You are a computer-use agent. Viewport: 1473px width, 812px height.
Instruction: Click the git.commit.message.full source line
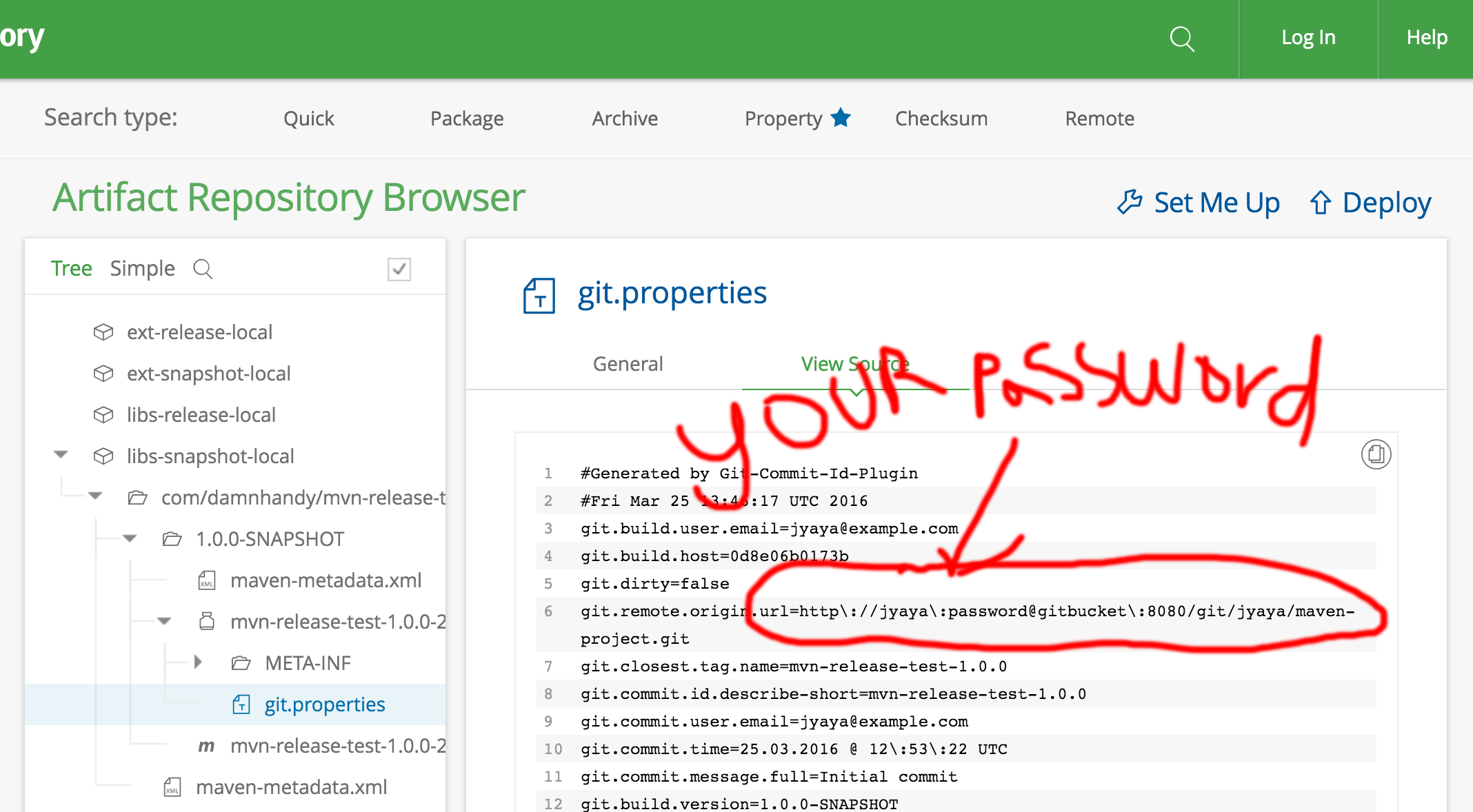pyautogui.click(x=769, y=777)
